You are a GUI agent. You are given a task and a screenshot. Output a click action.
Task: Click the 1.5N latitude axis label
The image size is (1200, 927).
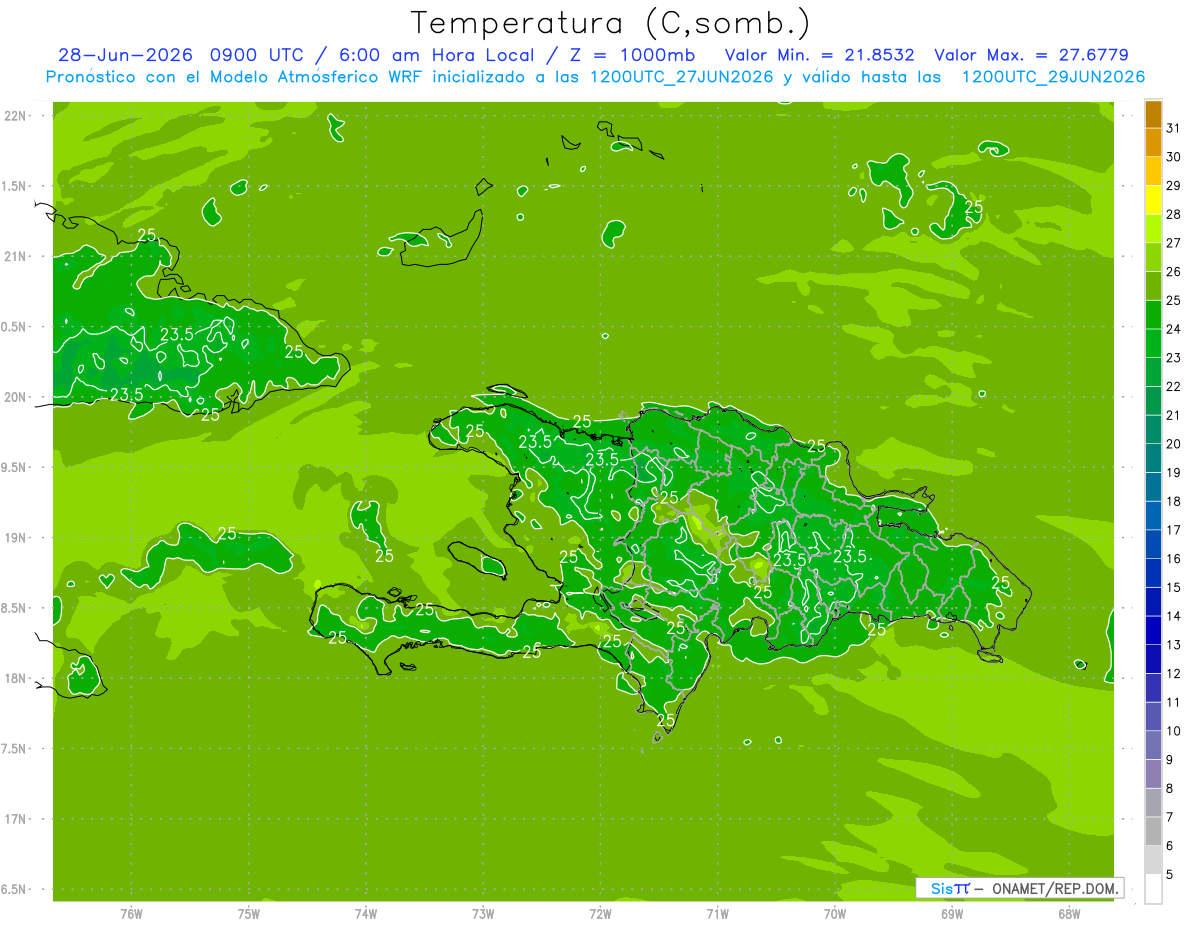tap(14, 186)
